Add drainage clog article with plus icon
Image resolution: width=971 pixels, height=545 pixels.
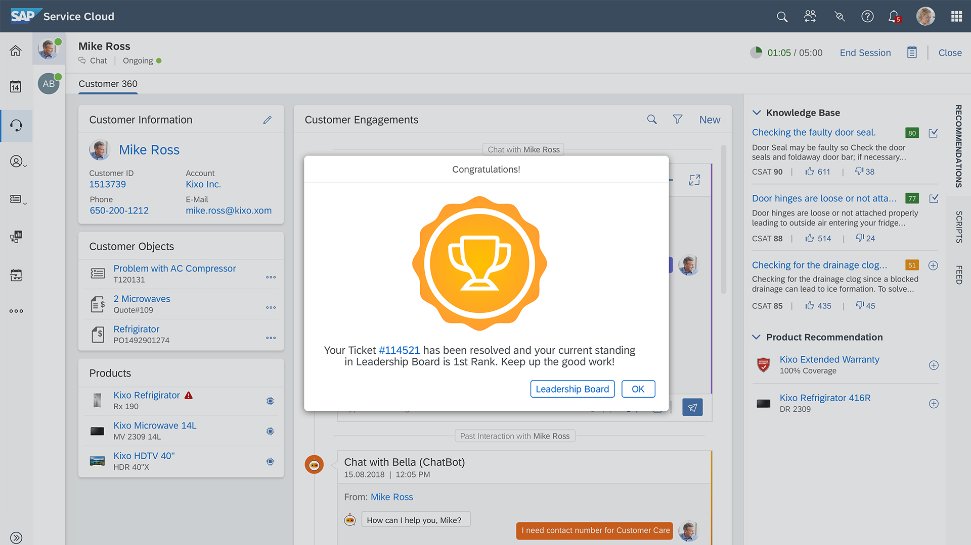(933, 266)
